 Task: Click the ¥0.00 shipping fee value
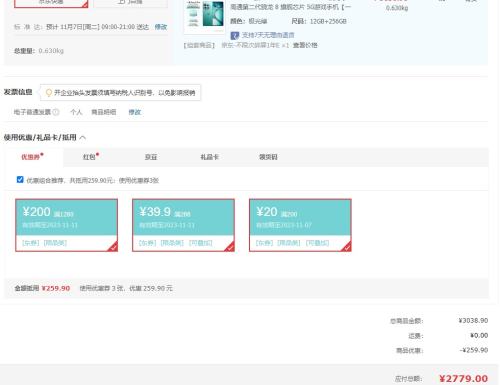click(x=479, y=335)
